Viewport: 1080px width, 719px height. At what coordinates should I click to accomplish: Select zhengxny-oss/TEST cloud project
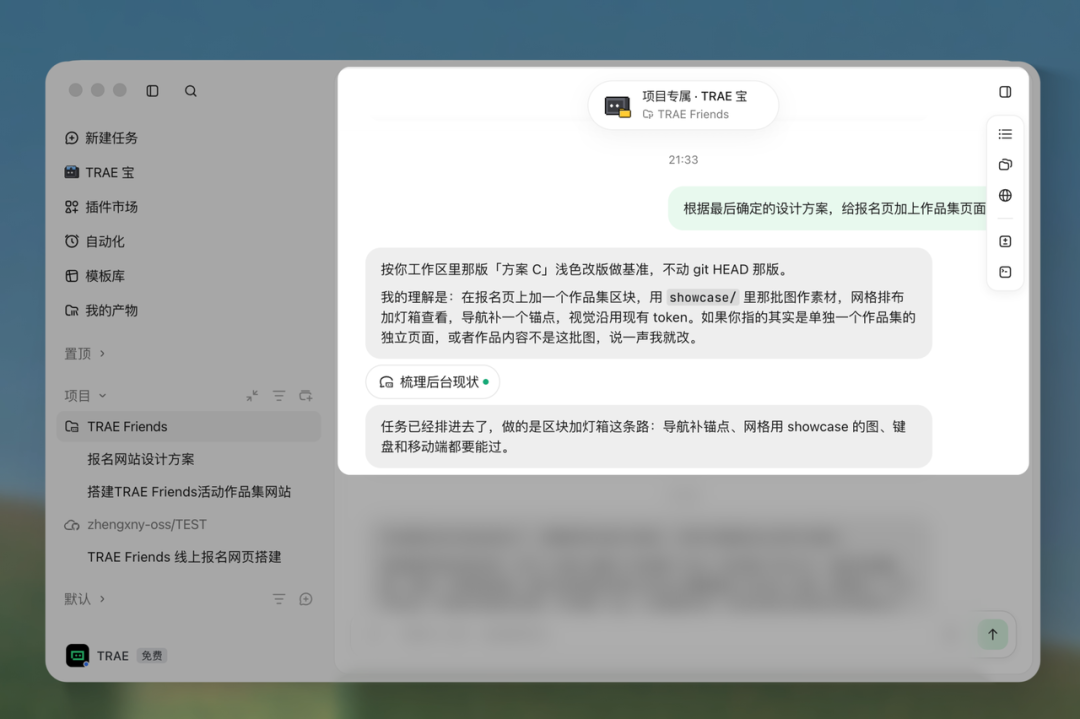(135, 524)
